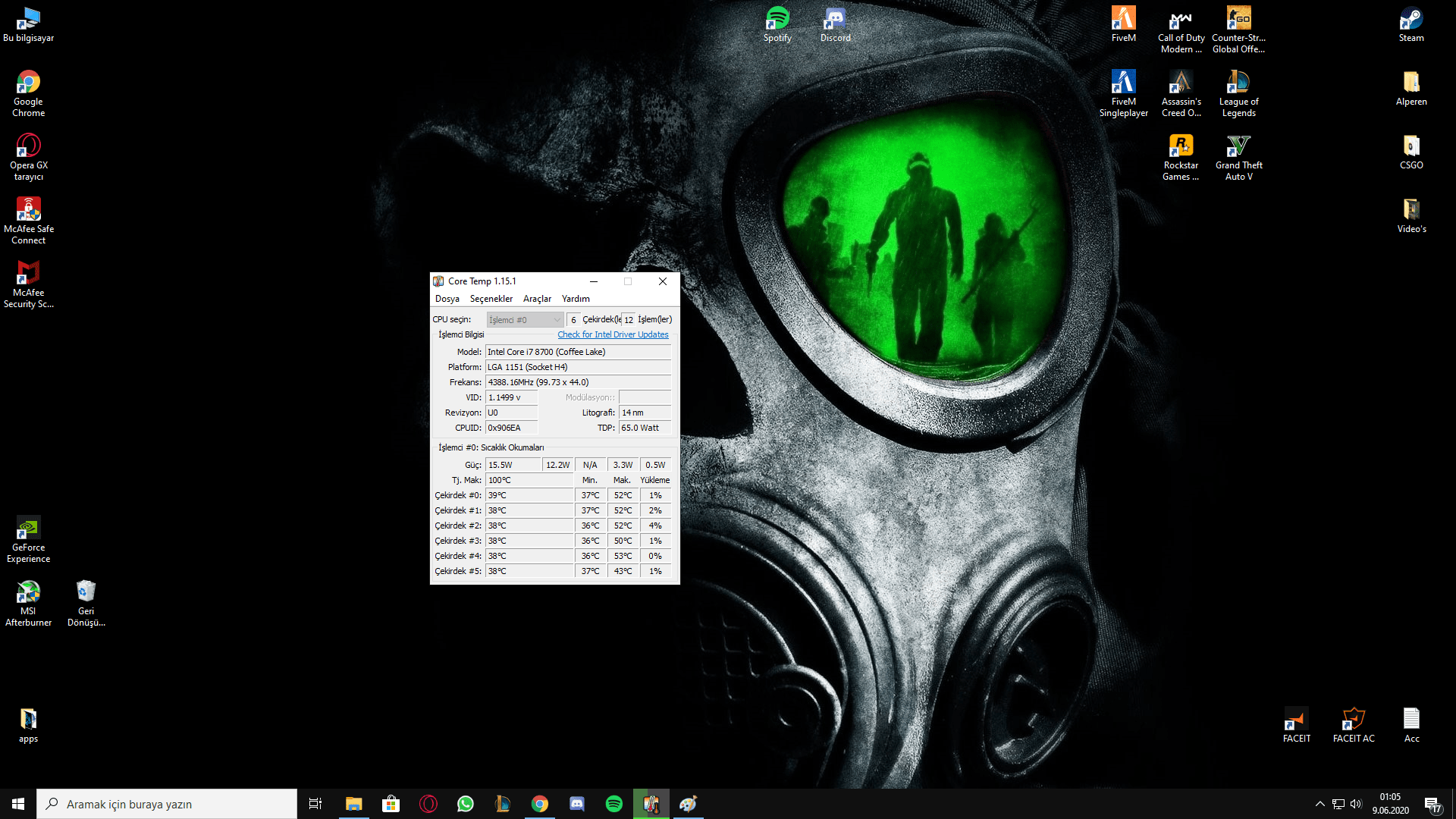The height and width of the screenshot is (819, 1456).
Task: Click Check for Intel Driver Updates link
Action: (x=613, y=334)
